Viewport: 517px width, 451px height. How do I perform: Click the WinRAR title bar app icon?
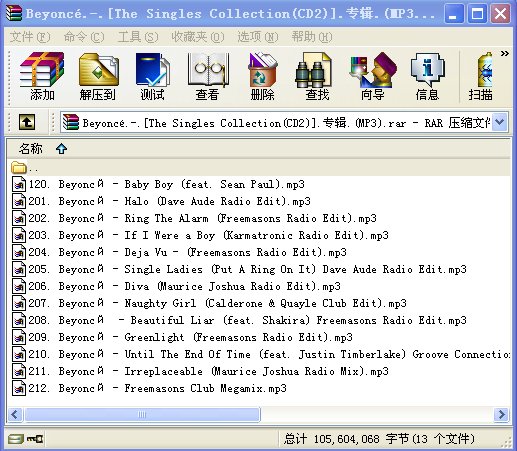[x=14, y=13]
